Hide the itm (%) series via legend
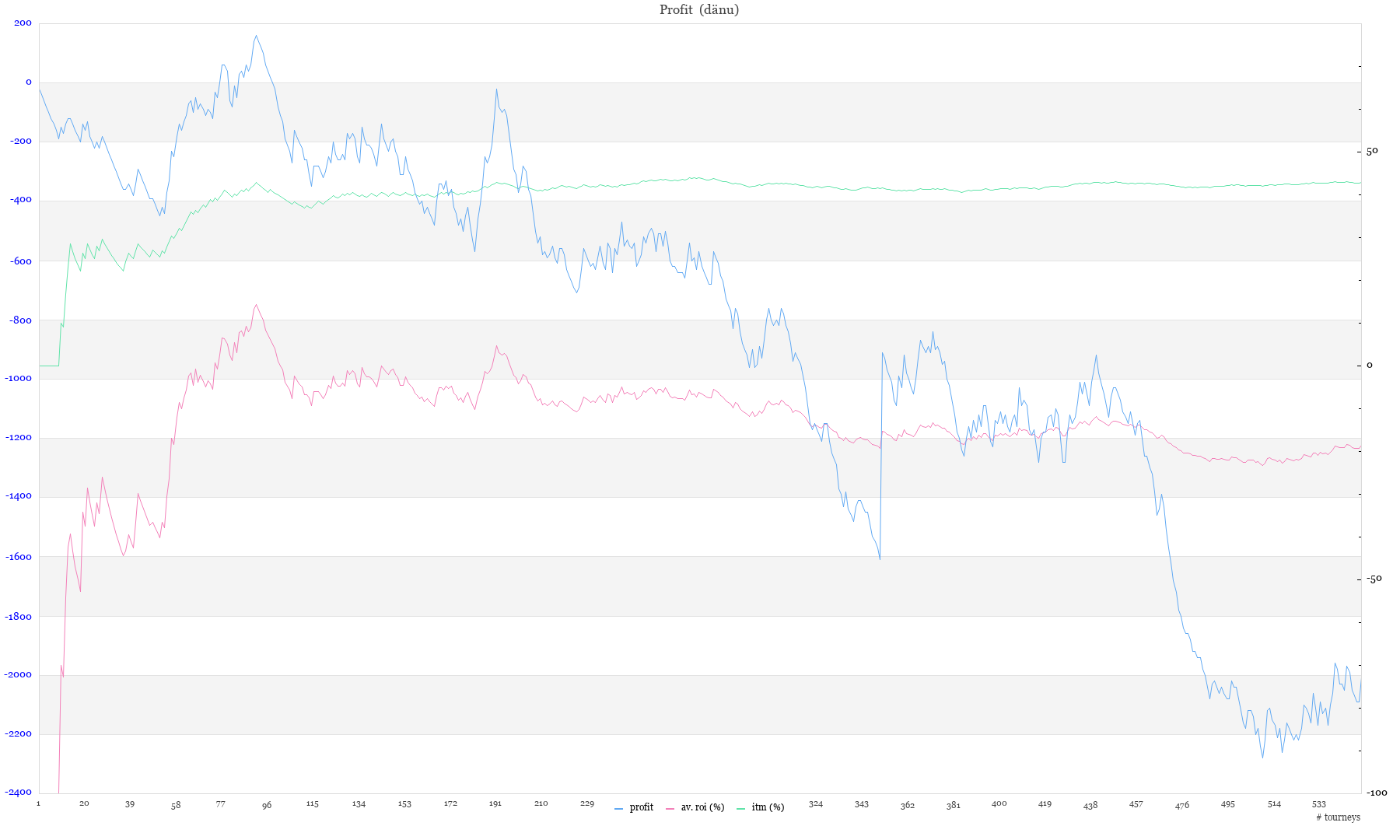The width and height of the screenshot is (1400, 840). [x=767, y=807]
